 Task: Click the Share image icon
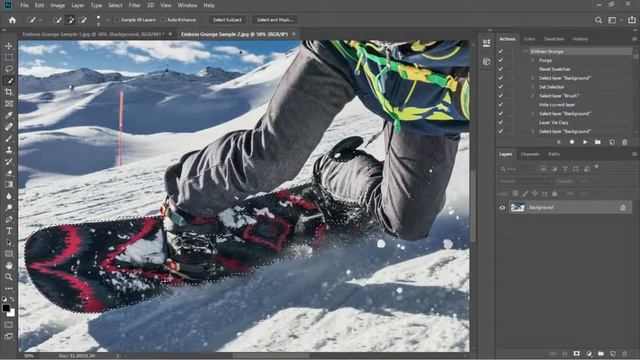click(632, 20)
